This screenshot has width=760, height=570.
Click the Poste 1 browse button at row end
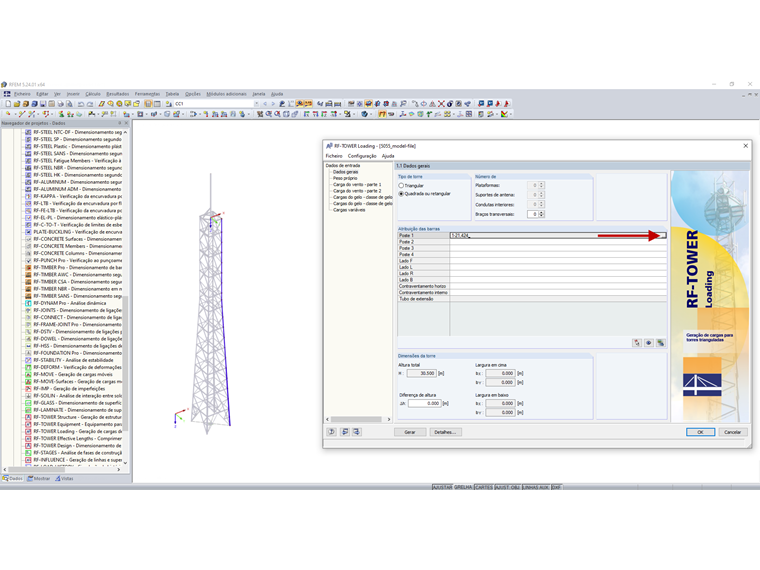(664, 236)
